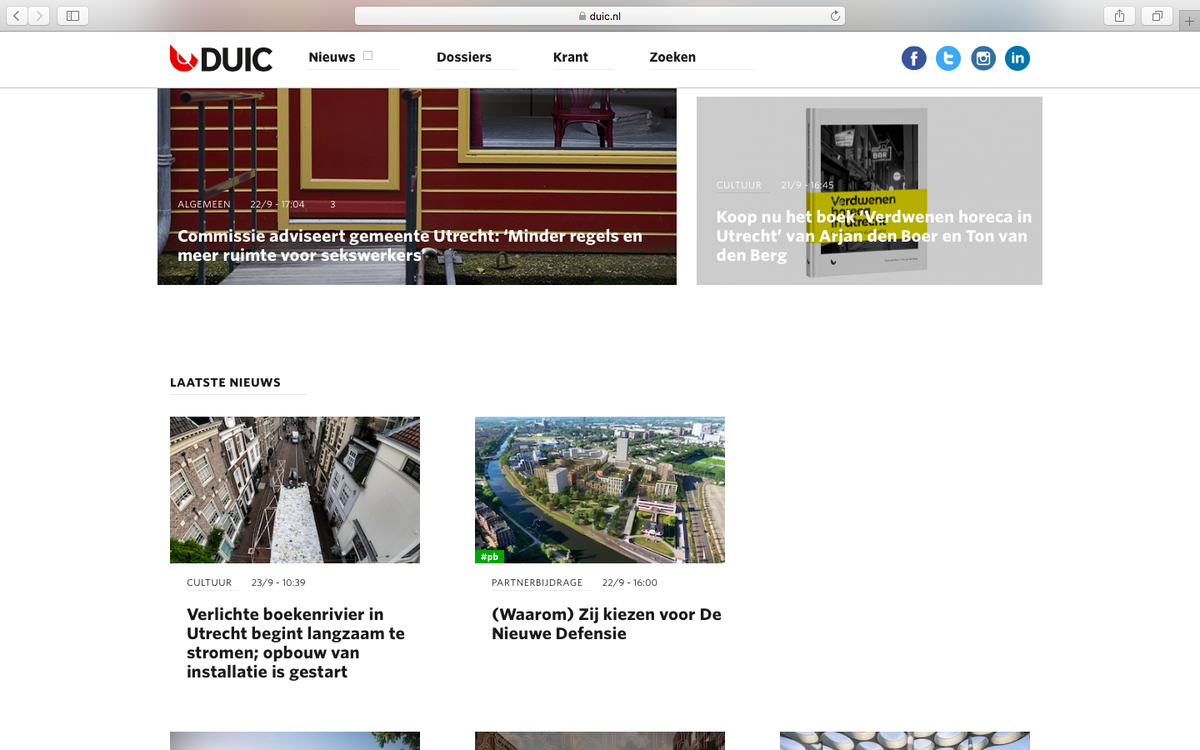Open DUIC Facebook page icon
The image size is (1200, 750).
coord(914,58)
